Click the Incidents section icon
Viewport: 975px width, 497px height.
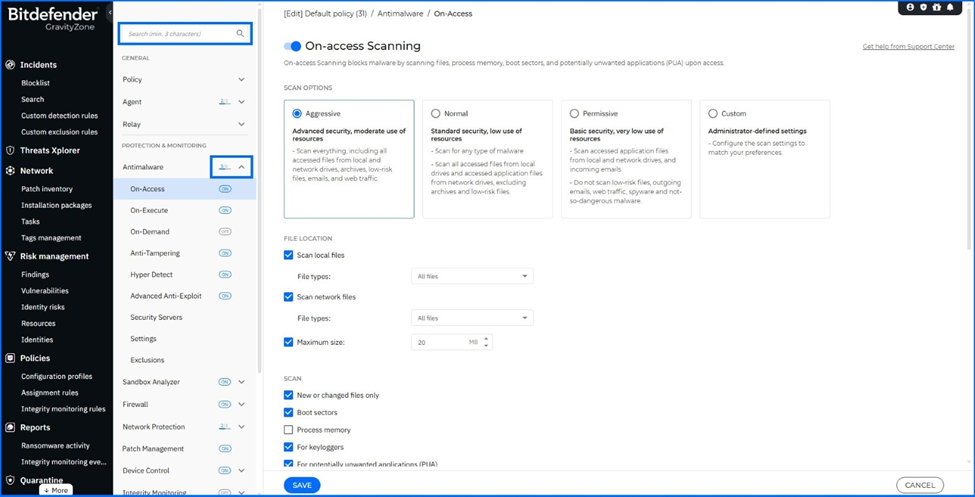pos(10,65)
